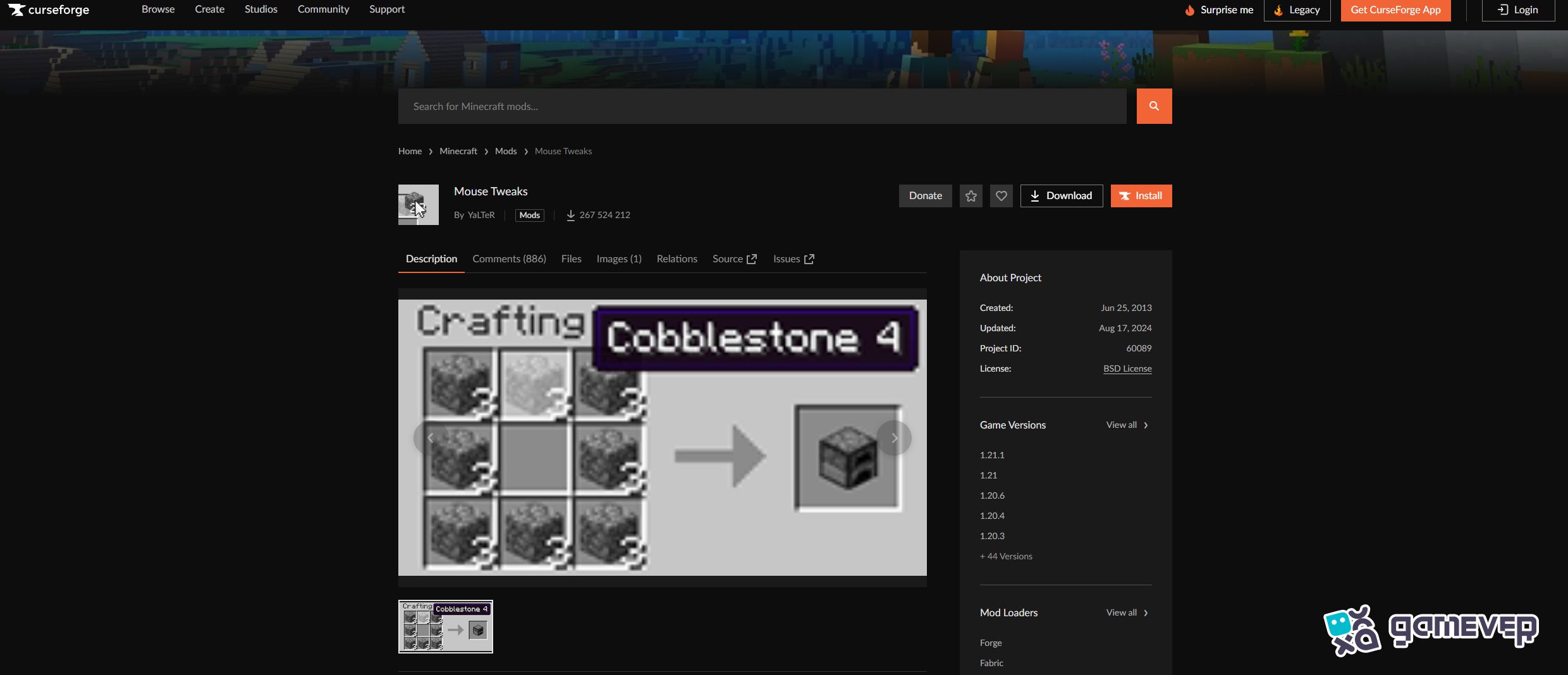
Task: Click the Search for Minecraft mods field
Action: click(x=762, y=106)
